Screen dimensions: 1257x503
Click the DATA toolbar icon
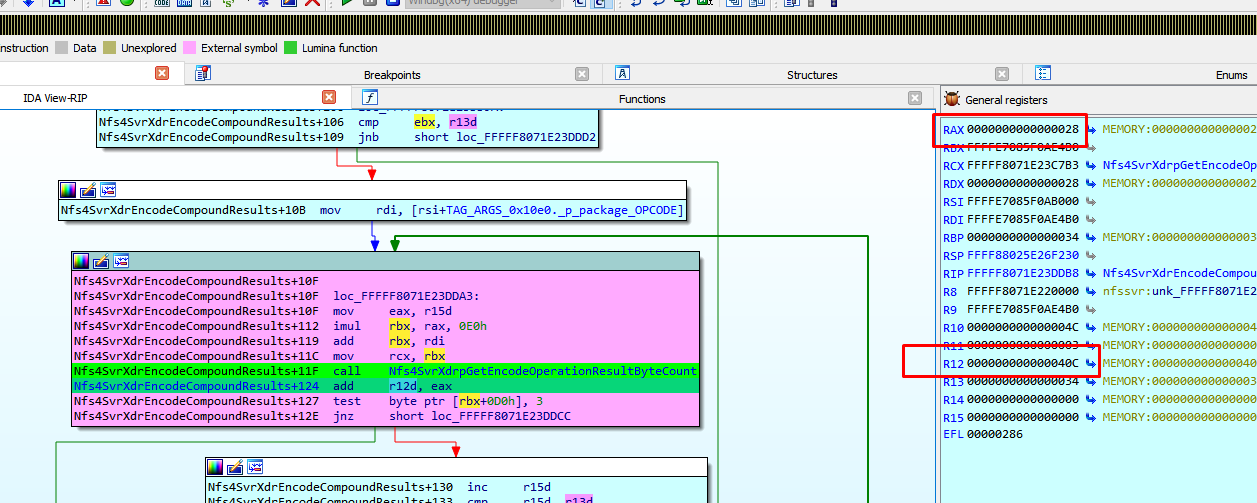[x=182, y=3]
